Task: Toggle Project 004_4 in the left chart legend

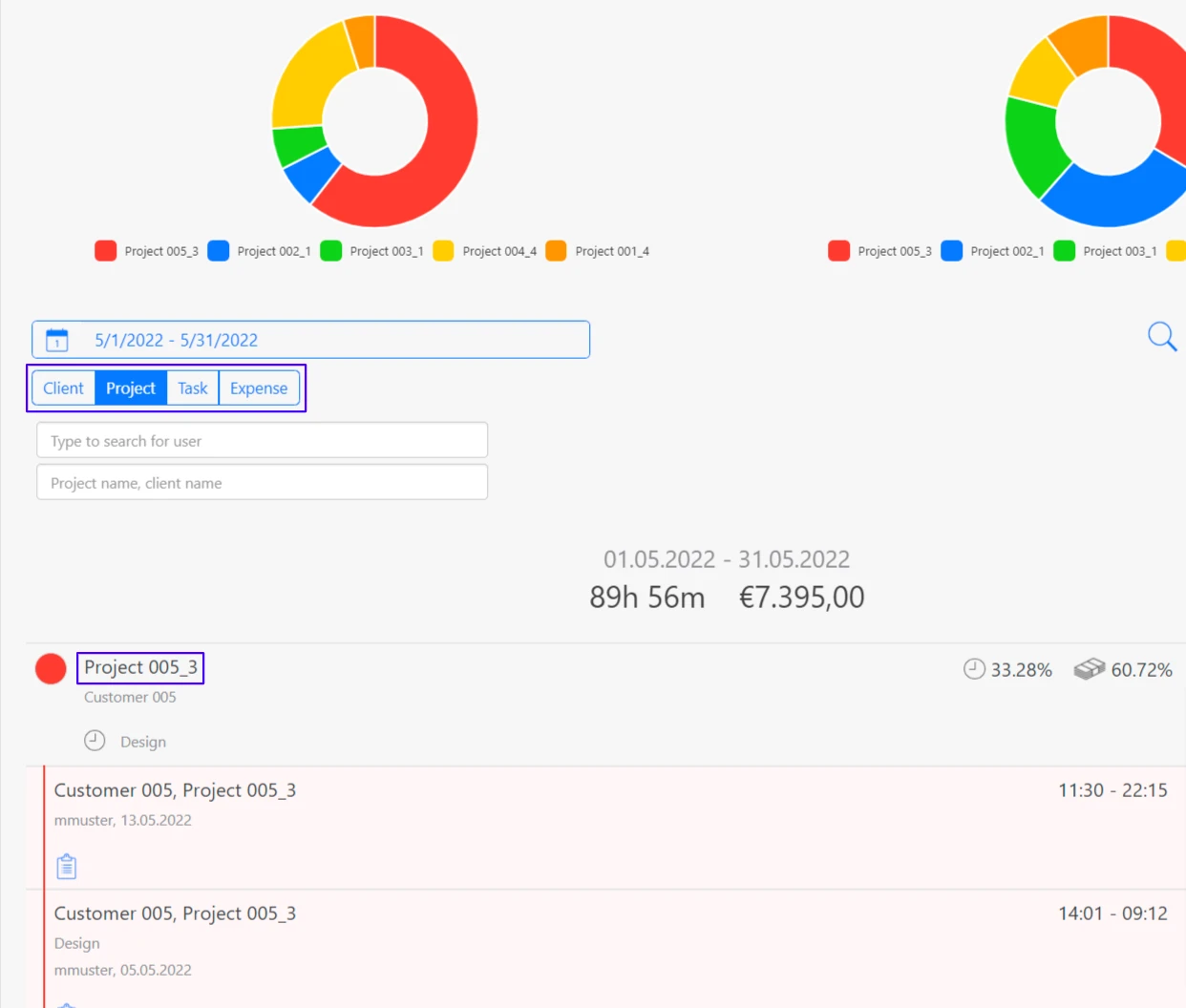Action: click(497, 251)
